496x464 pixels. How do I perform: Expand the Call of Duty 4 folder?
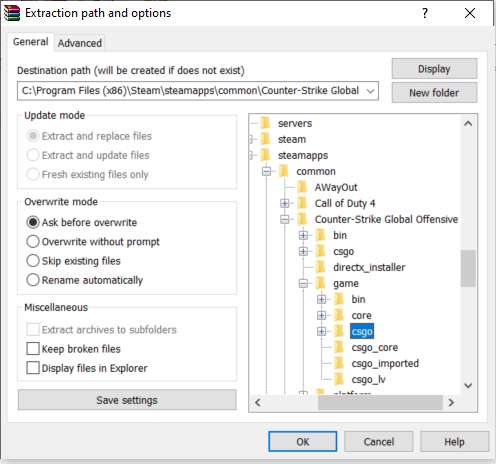[x=285, y=203]
